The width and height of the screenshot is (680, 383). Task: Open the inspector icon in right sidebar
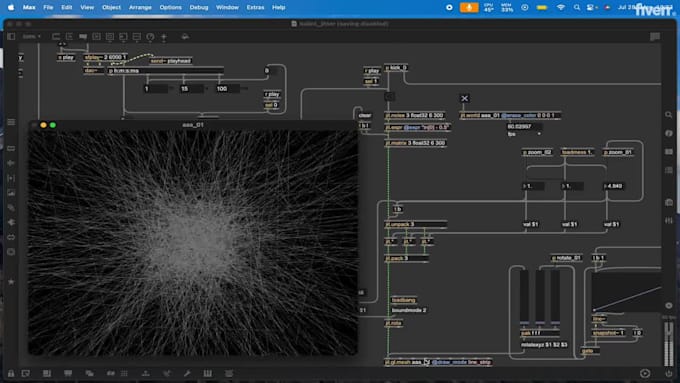pos(668,133)
